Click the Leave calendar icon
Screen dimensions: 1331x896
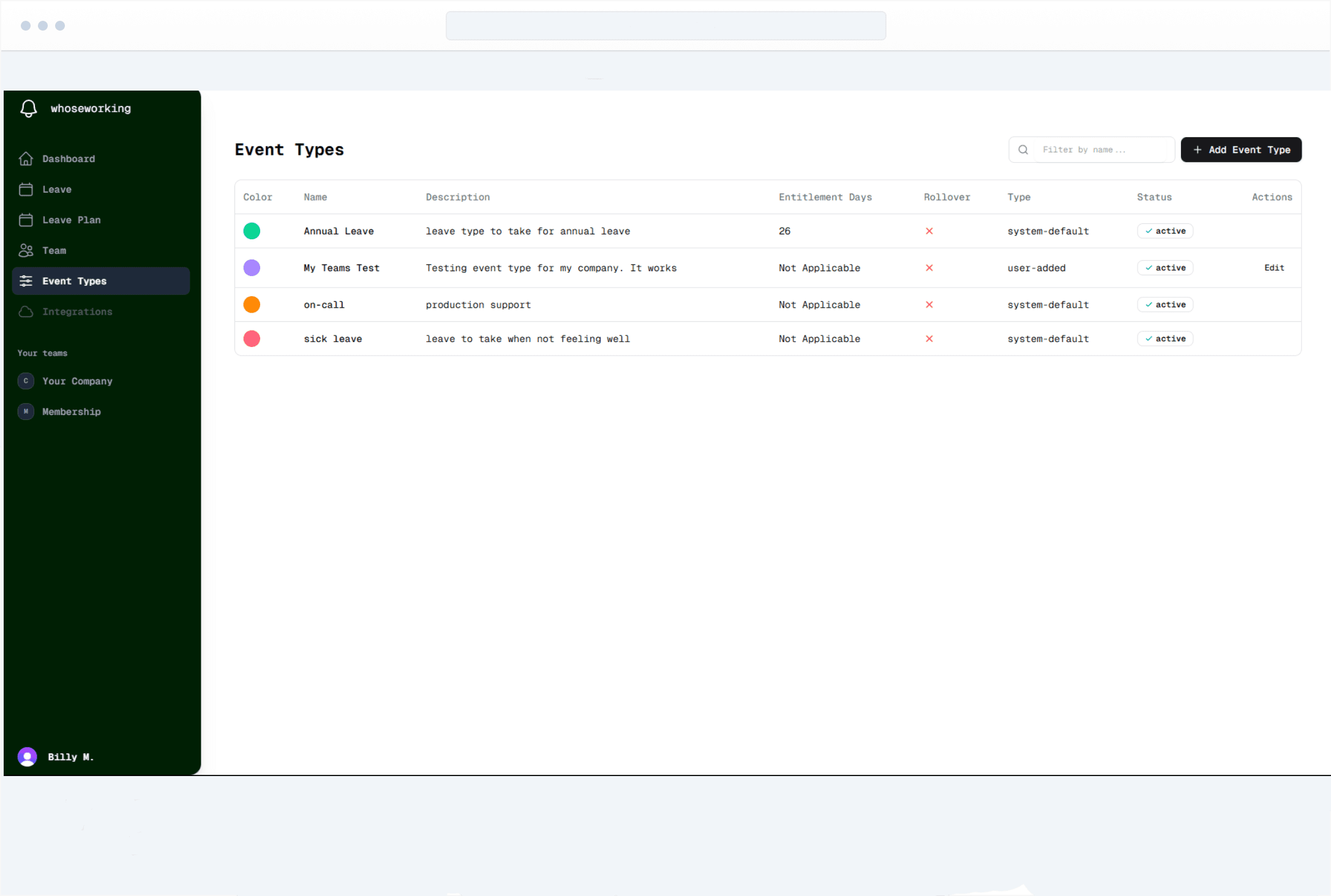coord(26,189)
